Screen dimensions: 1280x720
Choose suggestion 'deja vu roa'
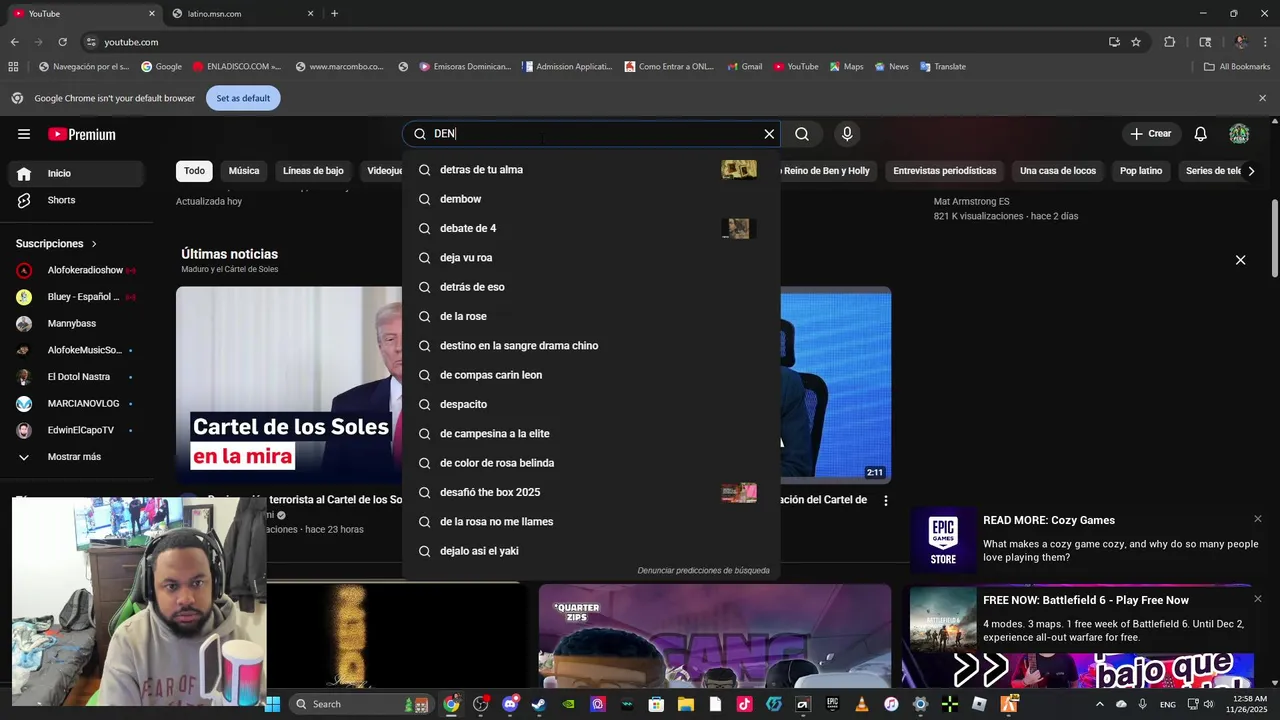click(x=591, y=258)
